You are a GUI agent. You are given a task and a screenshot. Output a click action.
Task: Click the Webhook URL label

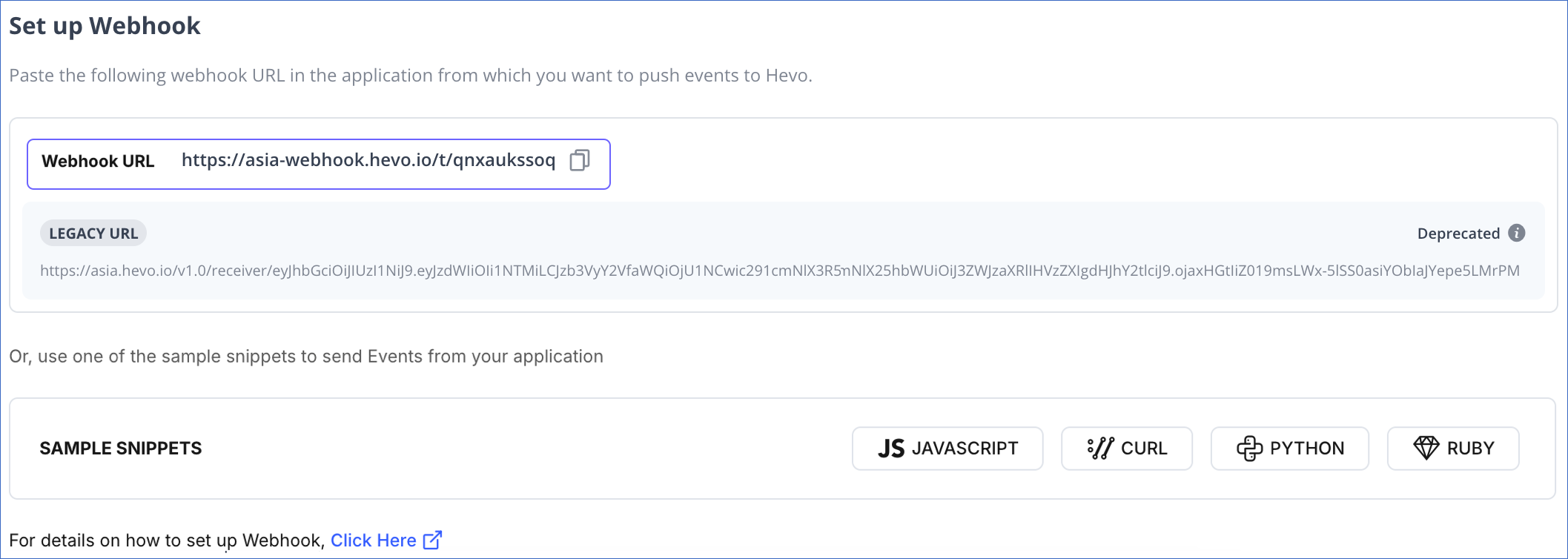[x=98, y=162]
